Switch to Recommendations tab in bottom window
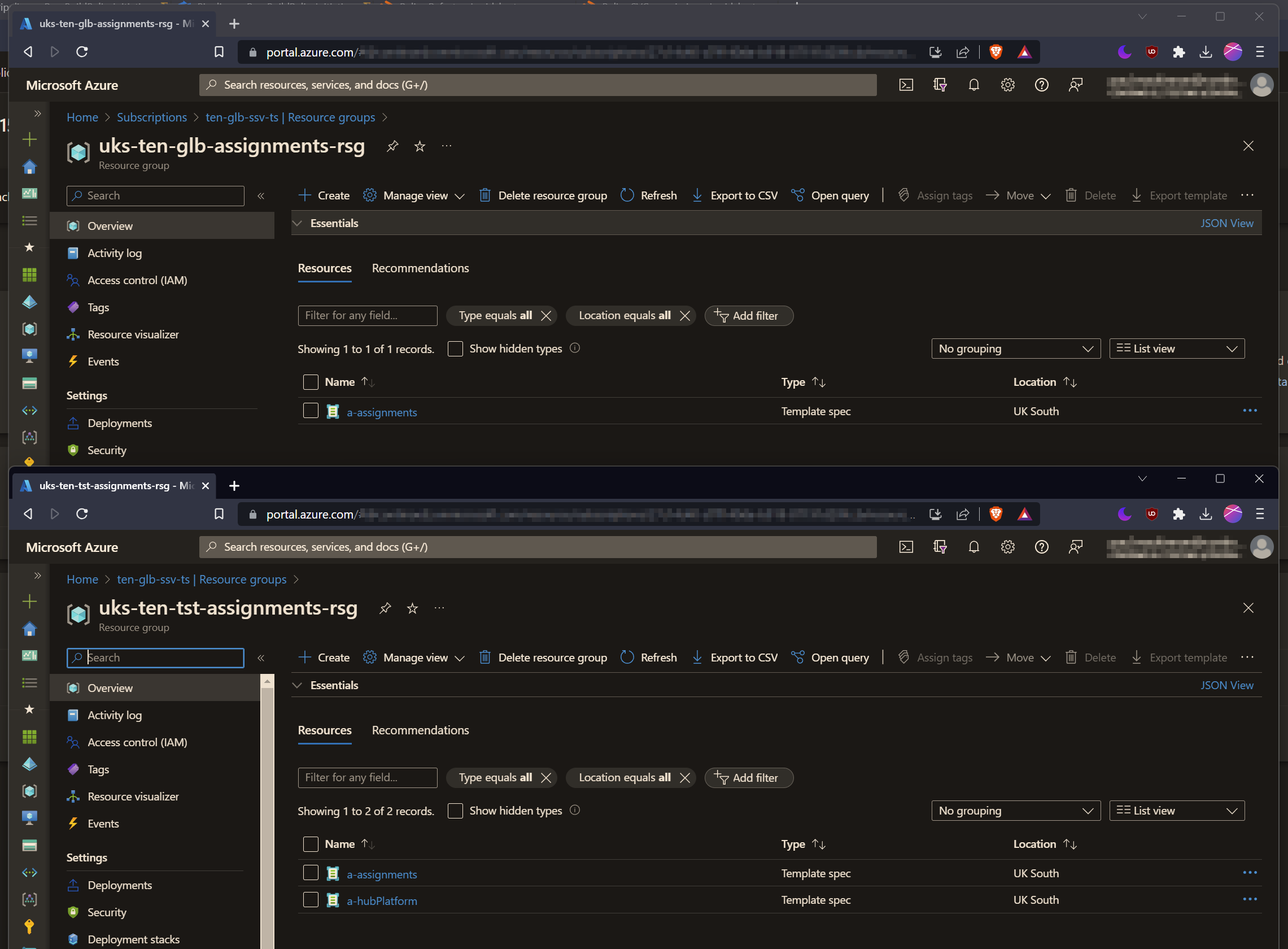 pos(420,730)
